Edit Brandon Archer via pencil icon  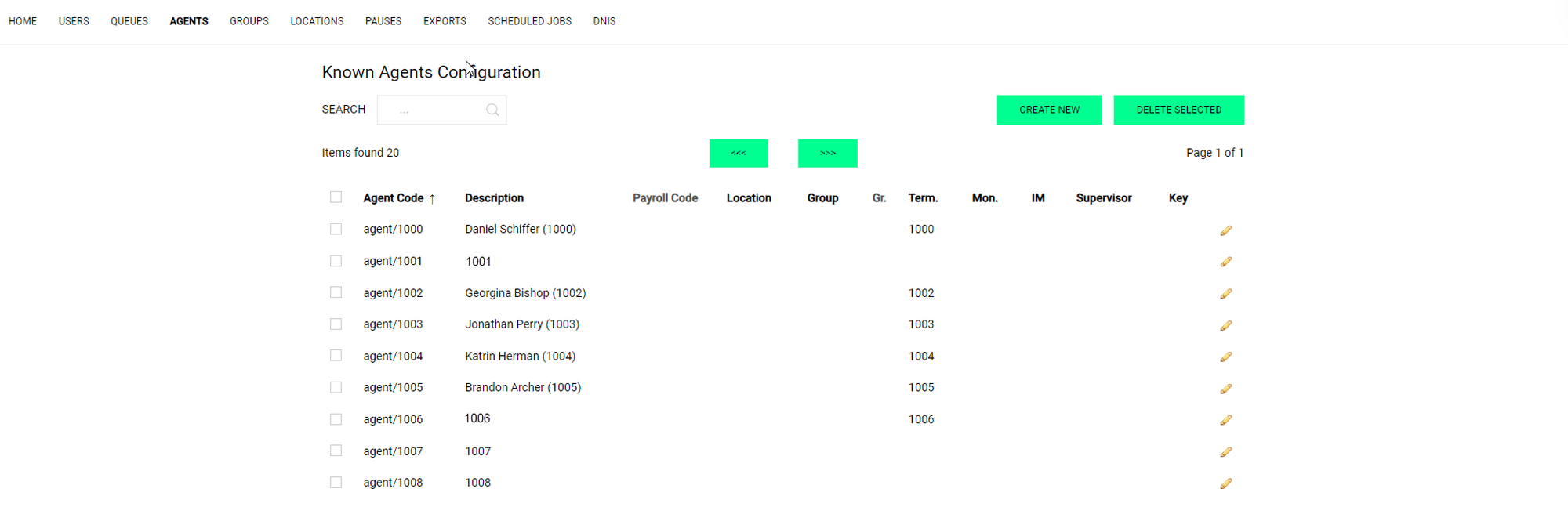(1225, 389)
